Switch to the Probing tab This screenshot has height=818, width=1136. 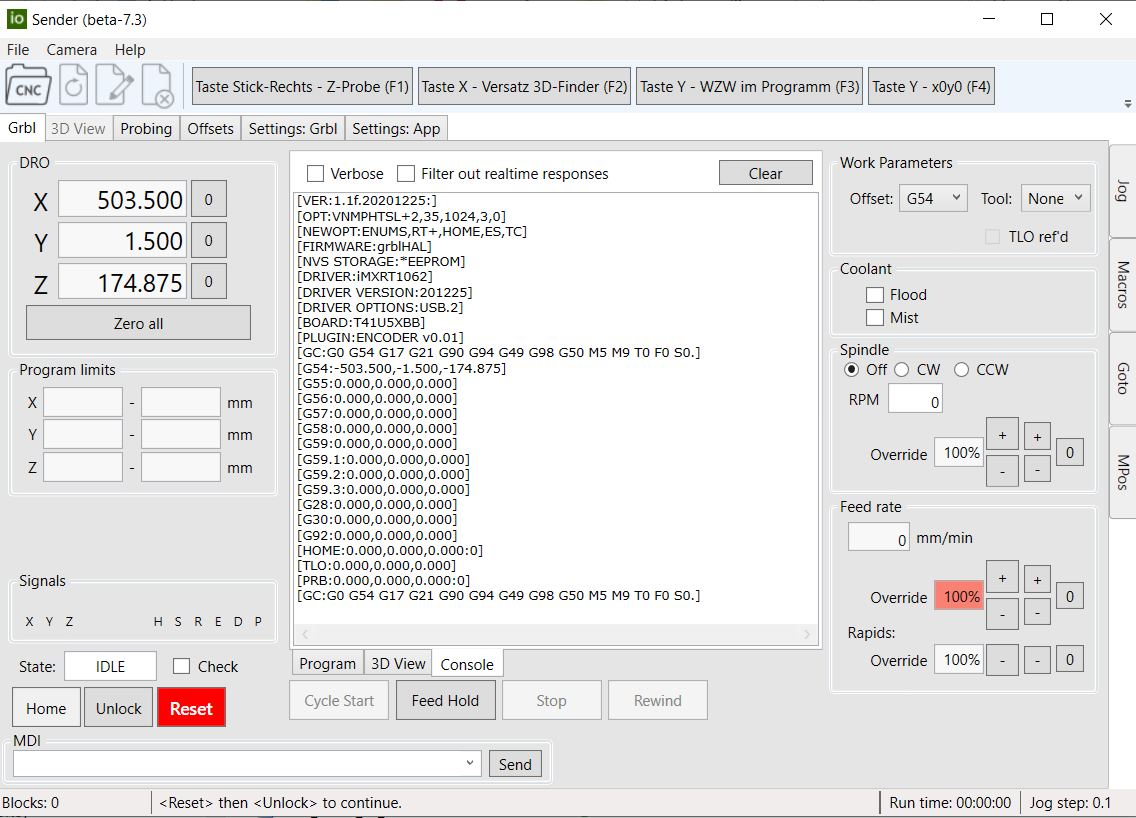(x=146, y=128)
